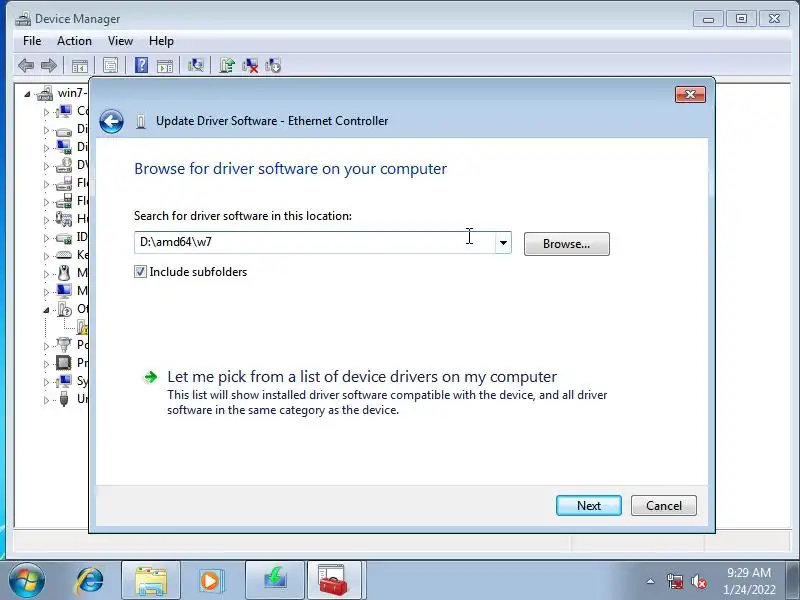Viewport: 800px width, 600px height.
Task: Click the taskbar item with green download arrow
Action: tap(275, 580)
